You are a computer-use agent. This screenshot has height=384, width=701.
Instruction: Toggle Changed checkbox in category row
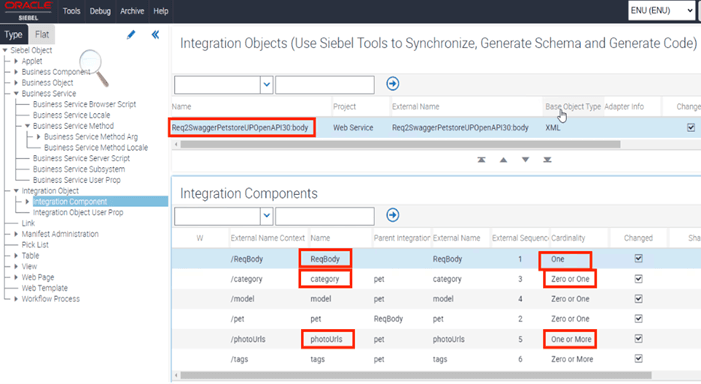point(638,279)
